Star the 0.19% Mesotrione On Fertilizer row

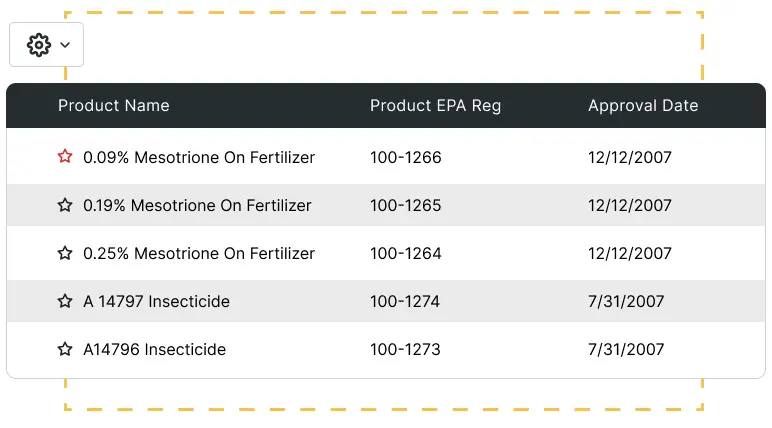[x=65, y=205]
